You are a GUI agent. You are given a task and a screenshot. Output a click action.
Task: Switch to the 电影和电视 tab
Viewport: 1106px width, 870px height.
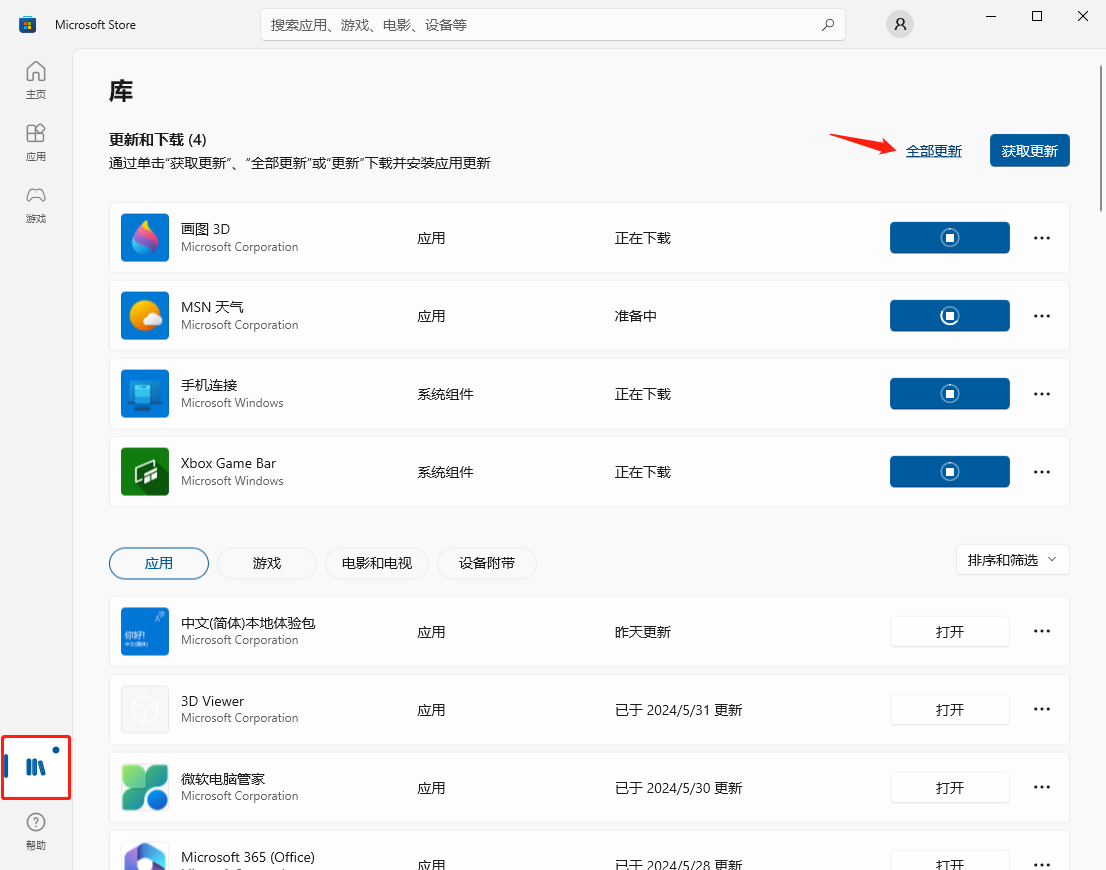(x=376, y=563)
